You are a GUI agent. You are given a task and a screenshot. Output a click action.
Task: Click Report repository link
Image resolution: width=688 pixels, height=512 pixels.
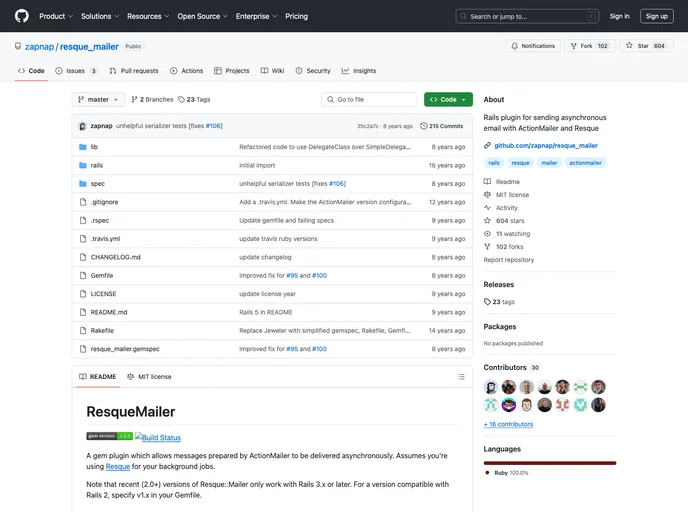coord(509,260)
